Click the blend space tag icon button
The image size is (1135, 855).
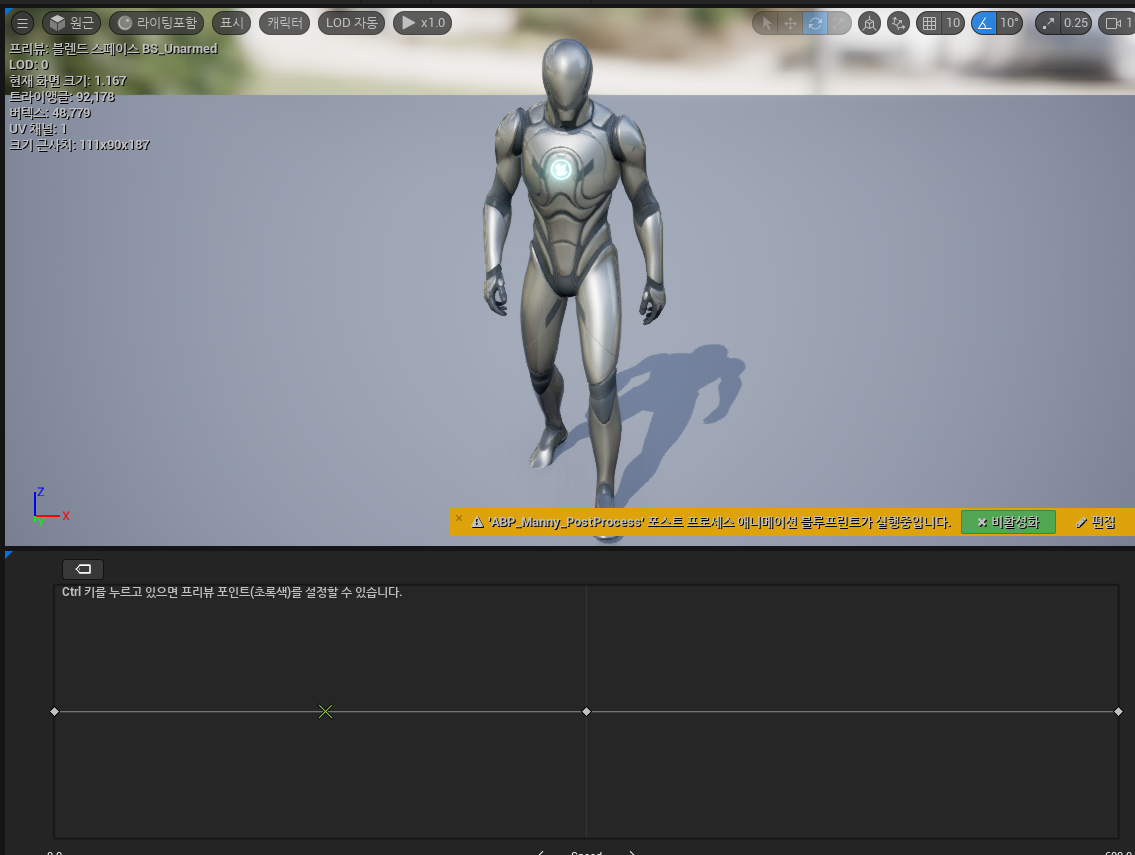tap(83, 569)
